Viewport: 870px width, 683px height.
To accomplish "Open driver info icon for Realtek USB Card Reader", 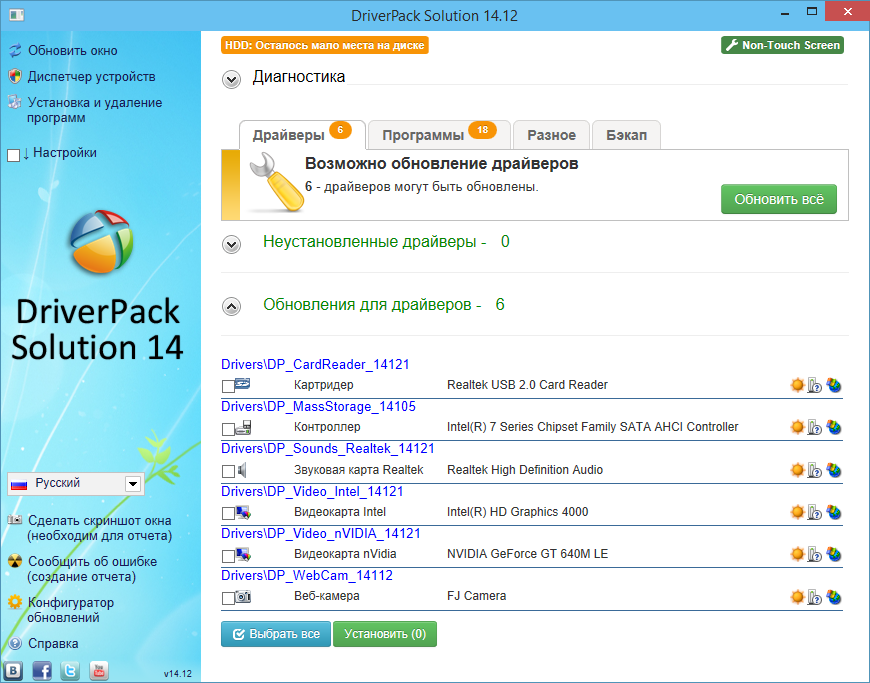I will 814,384.
